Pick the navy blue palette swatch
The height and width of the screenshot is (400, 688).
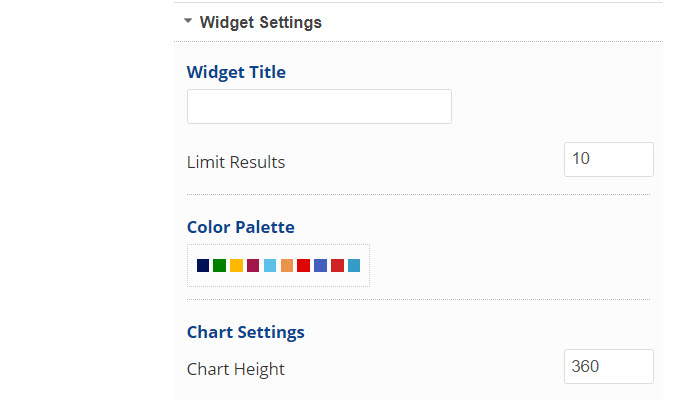pos(203,266)
